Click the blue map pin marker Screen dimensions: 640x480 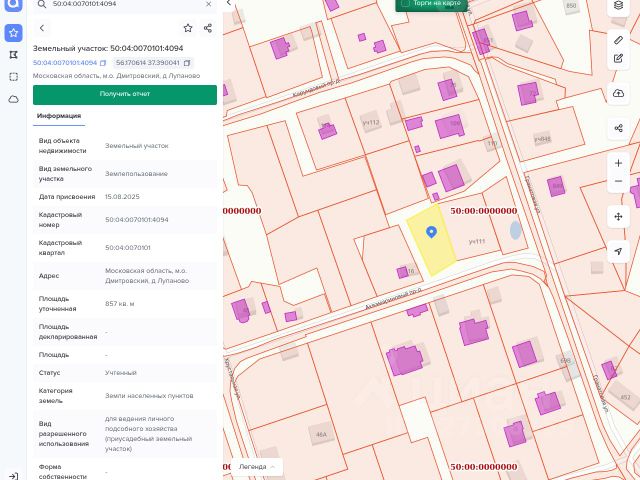click(431, 232)
